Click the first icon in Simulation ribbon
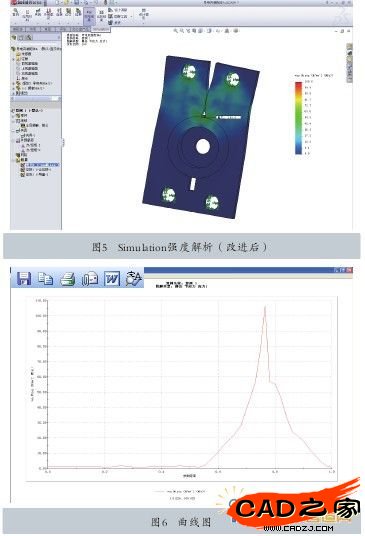Screen dimensions: 365x536 coord(15,13)
